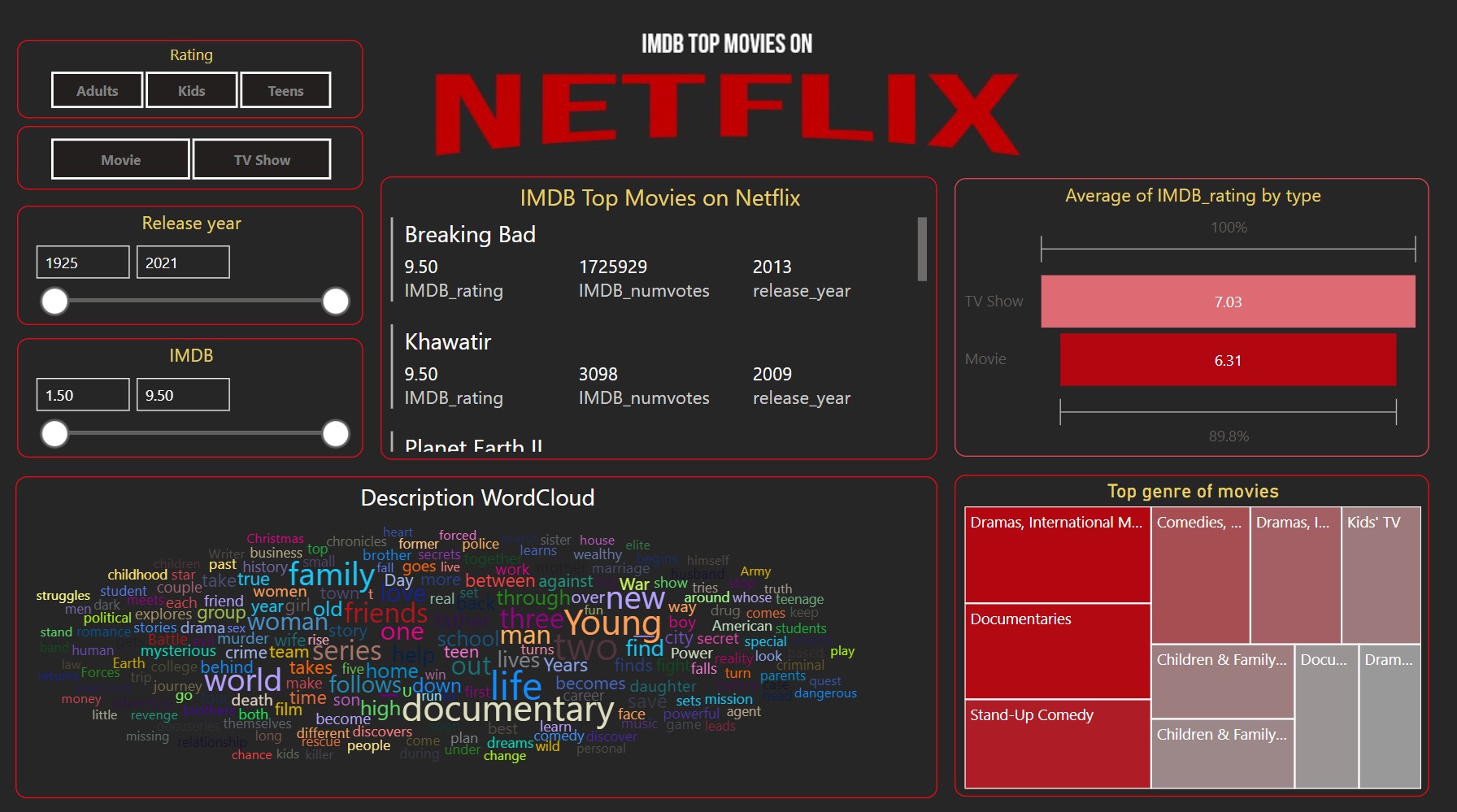Image resolution: width=1457 pixels, height=812 pixels.
Task: Click the "Description WordCloud" title
Action: 477,497
